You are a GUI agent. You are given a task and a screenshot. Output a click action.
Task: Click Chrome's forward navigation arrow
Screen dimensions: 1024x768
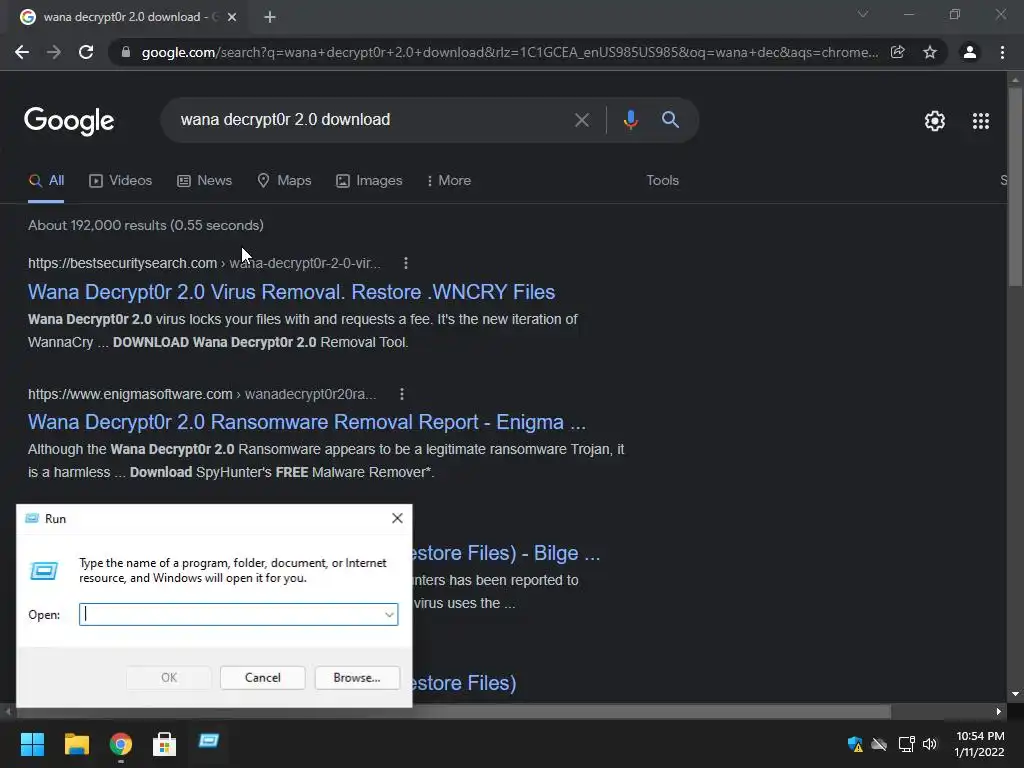(54, 52)
